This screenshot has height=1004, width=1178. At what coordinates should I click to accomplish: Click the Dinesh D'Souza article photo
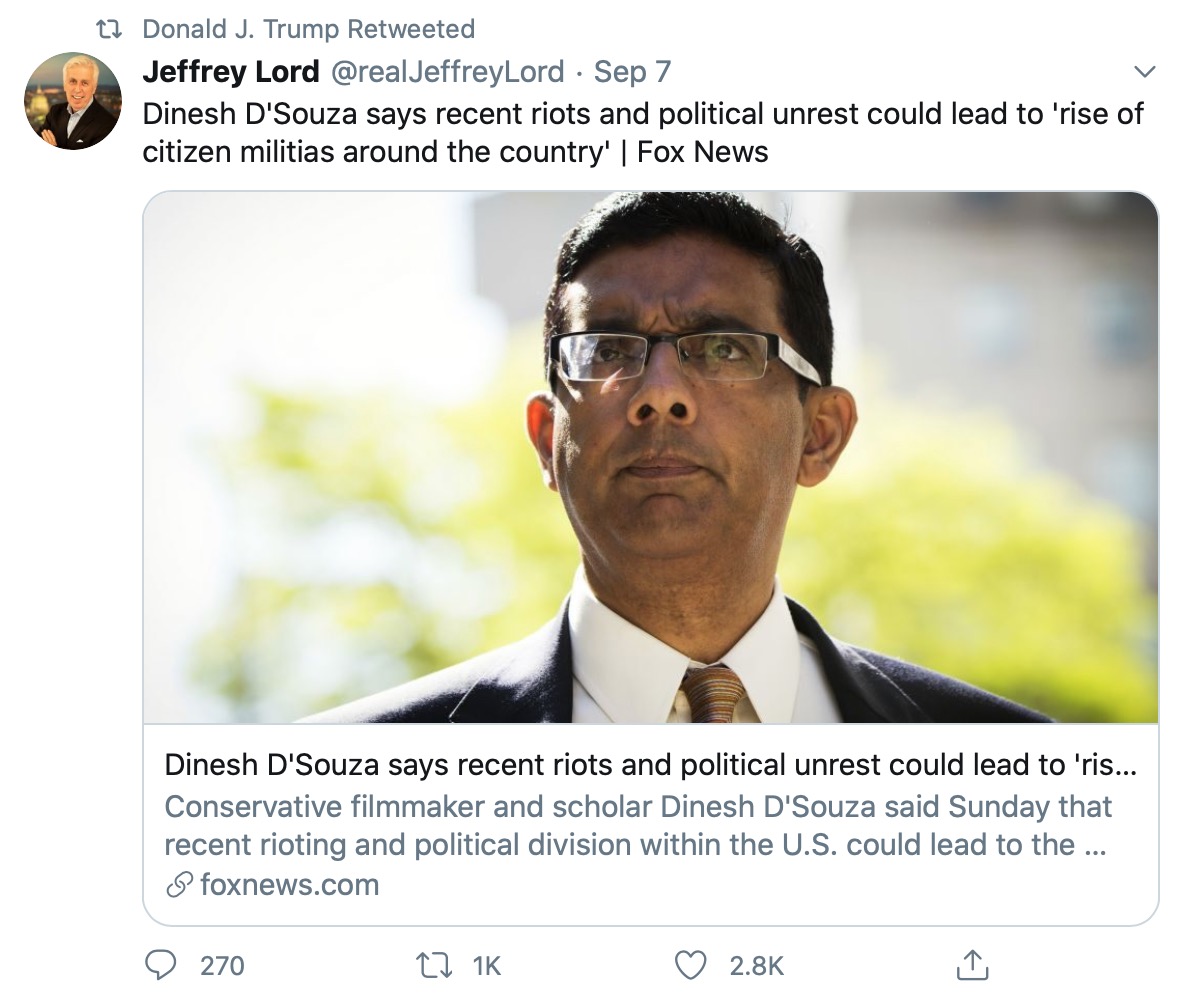pos(650,457)
